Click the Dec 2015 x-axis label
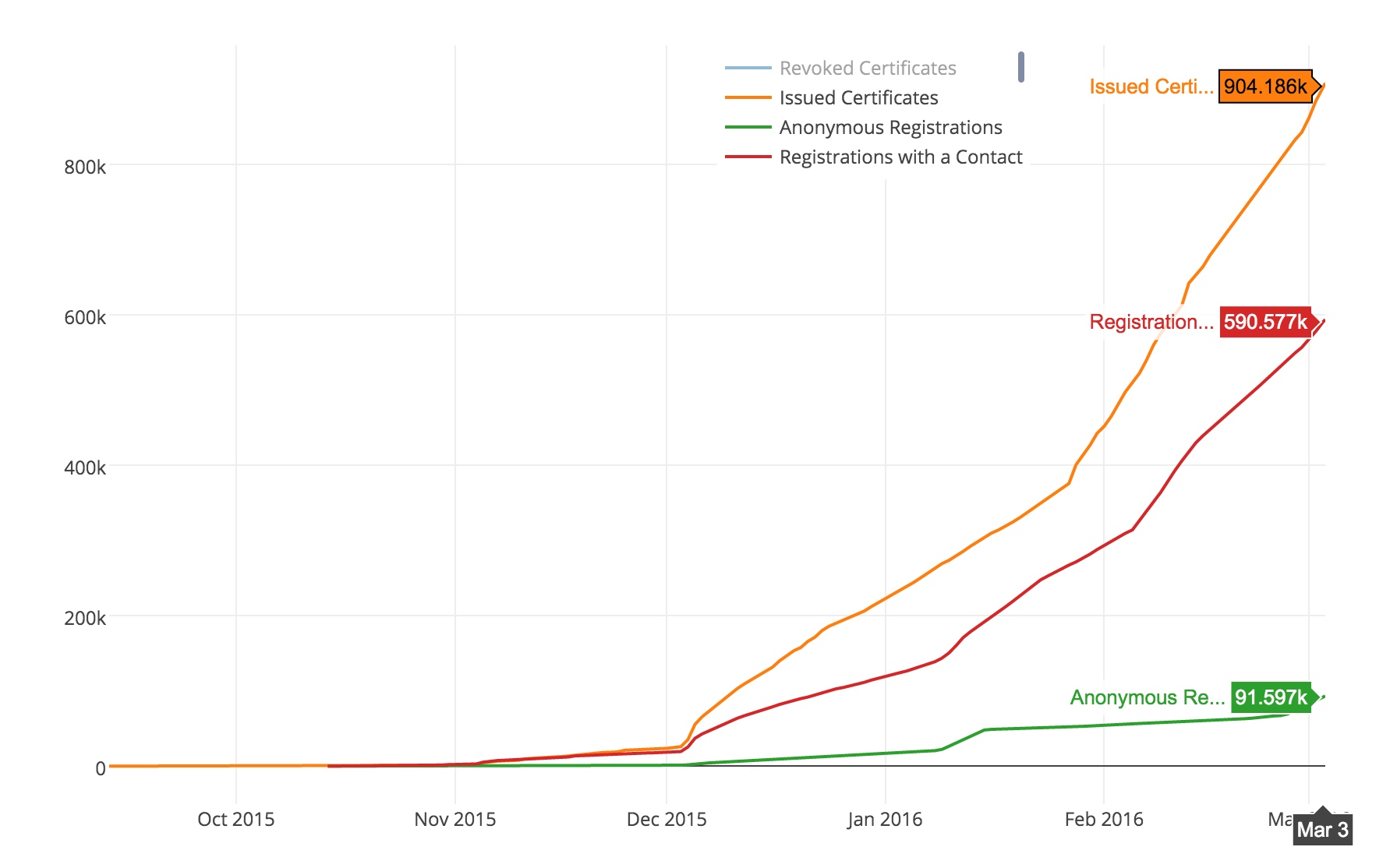 click(x=667, y=820)
